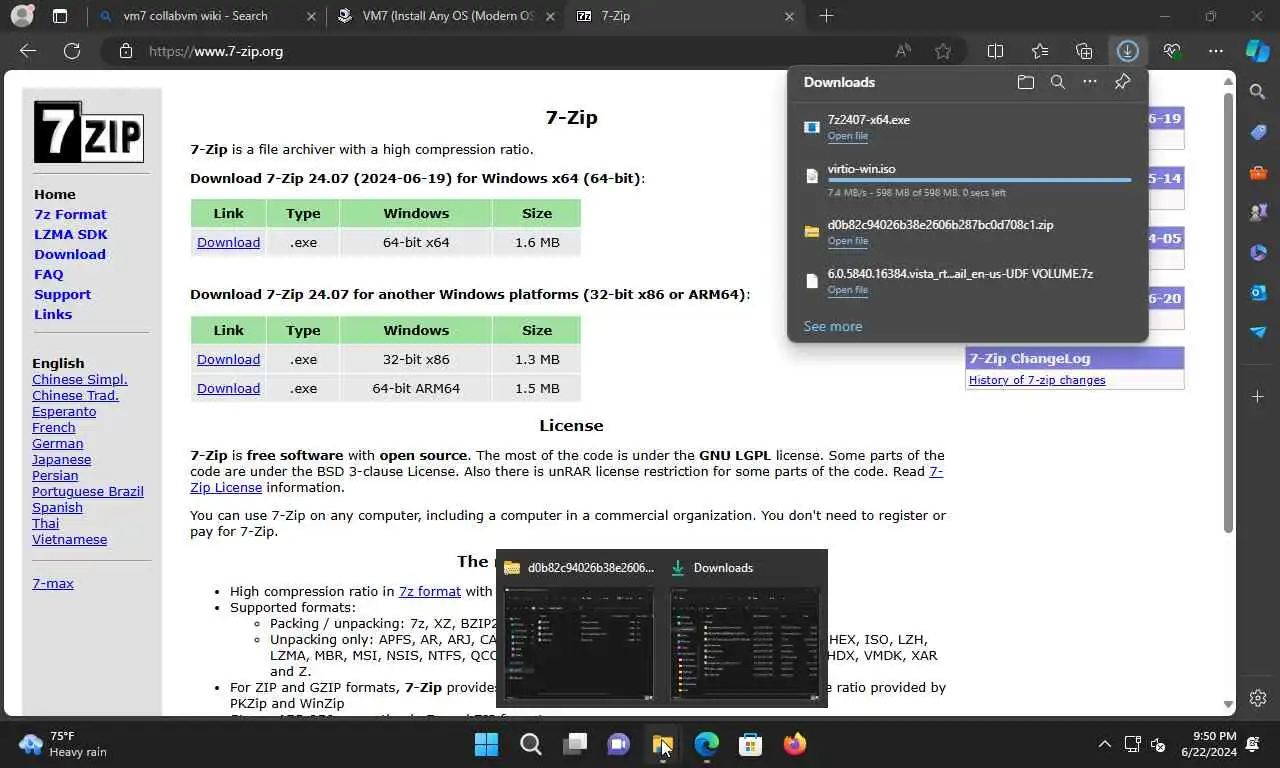Viewport: 1280px width, 768px height.
Task: Click the Edge profile avatar icon
Action: tap(22, 16)
